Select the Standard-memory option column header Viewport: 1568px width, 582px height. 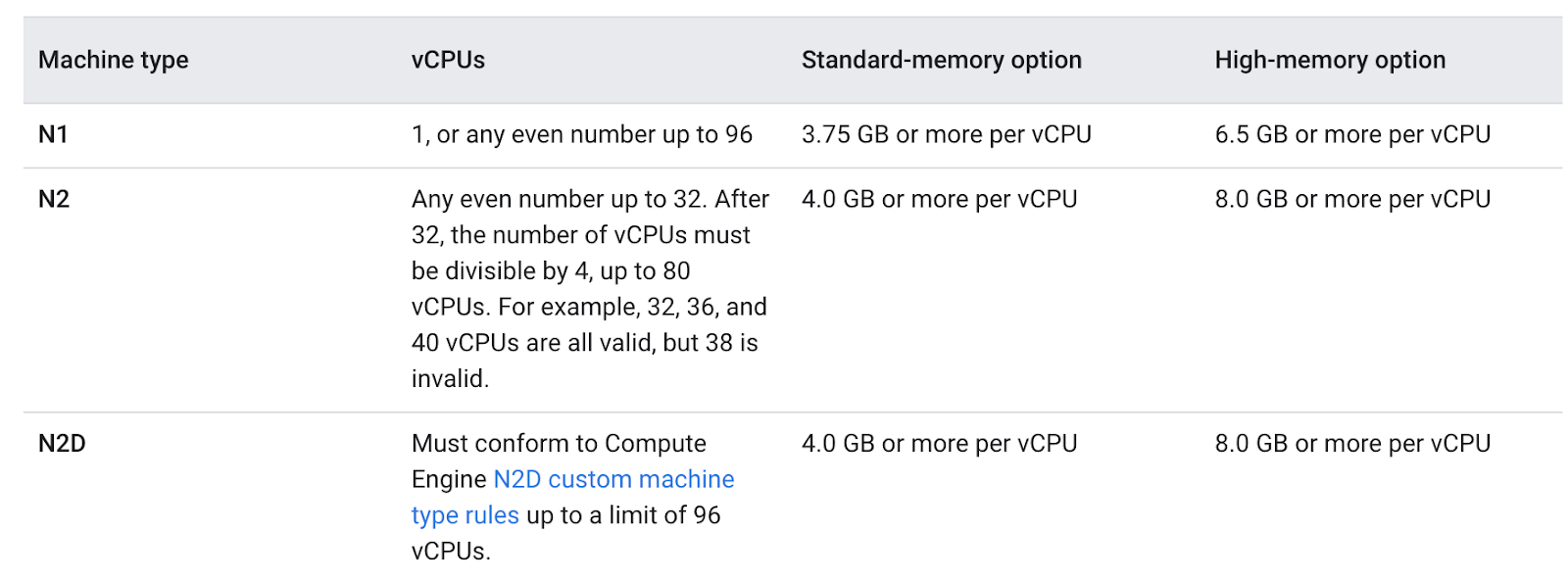(x=941, y=60)
